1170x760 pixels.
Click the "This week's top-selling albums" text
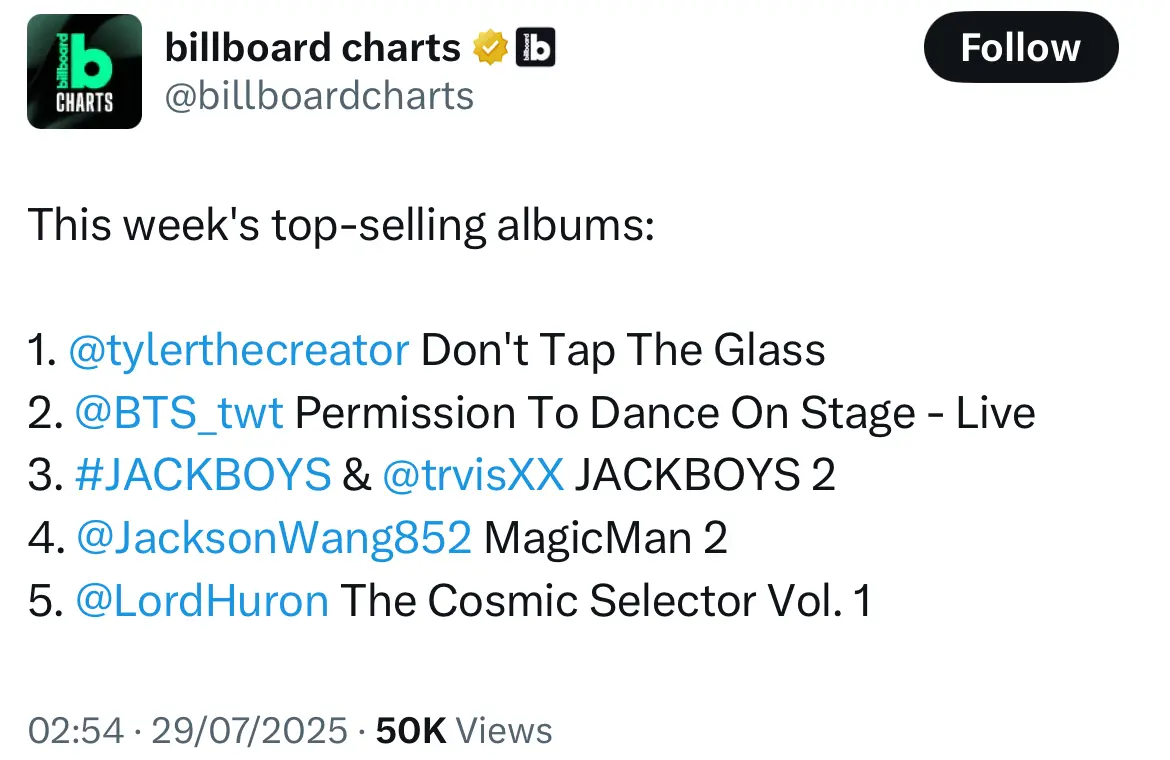pos(340,225)
